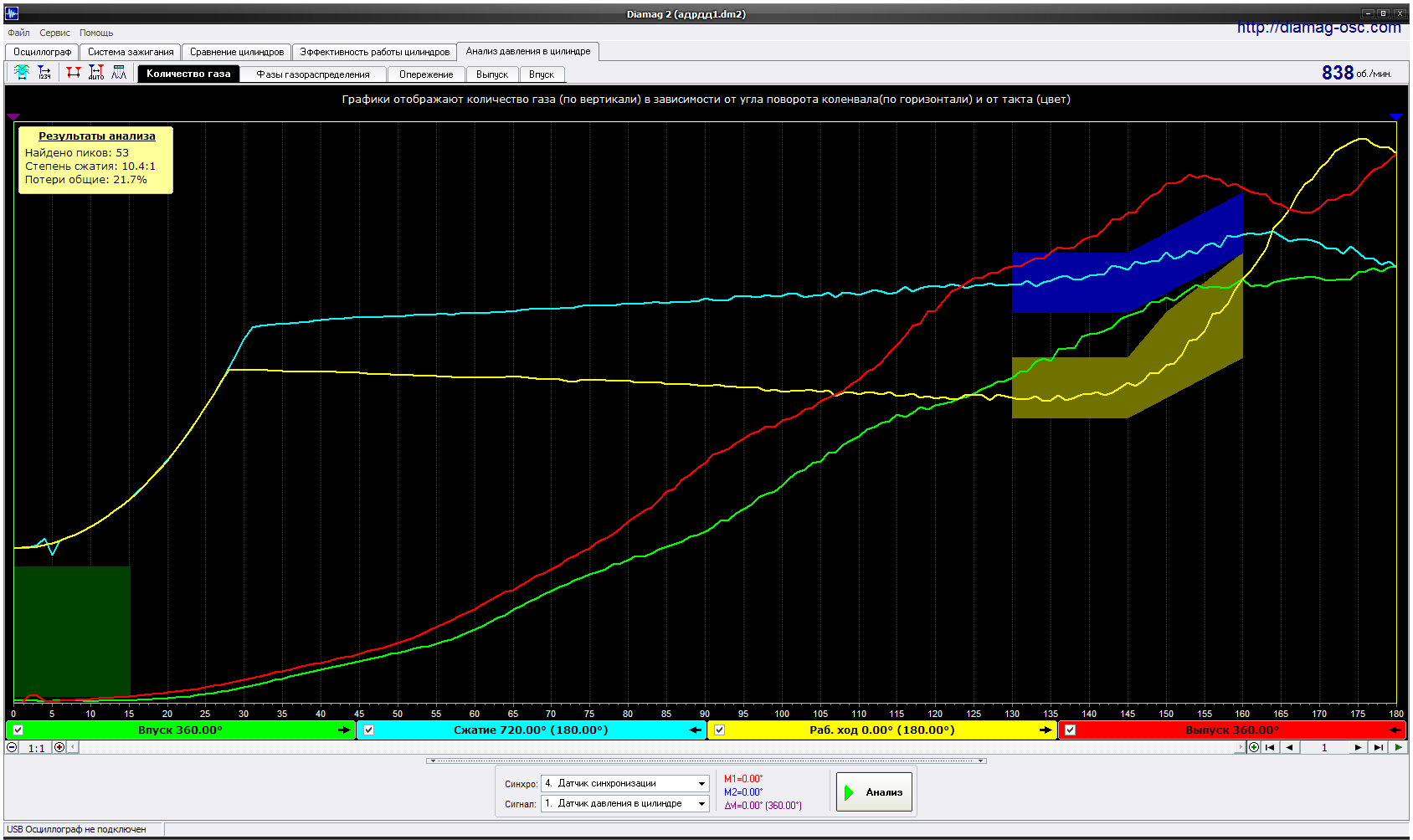
Task: Open the Помощь menu
Action: 96,33
